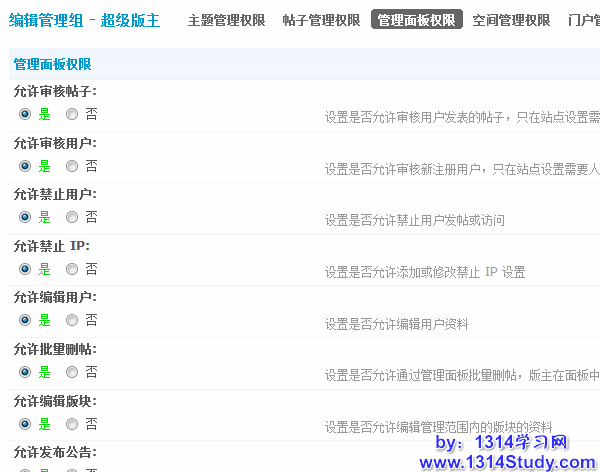600x472 pixels.
Task: Pick 是 under 允许禁止用户
Action: 25,217
